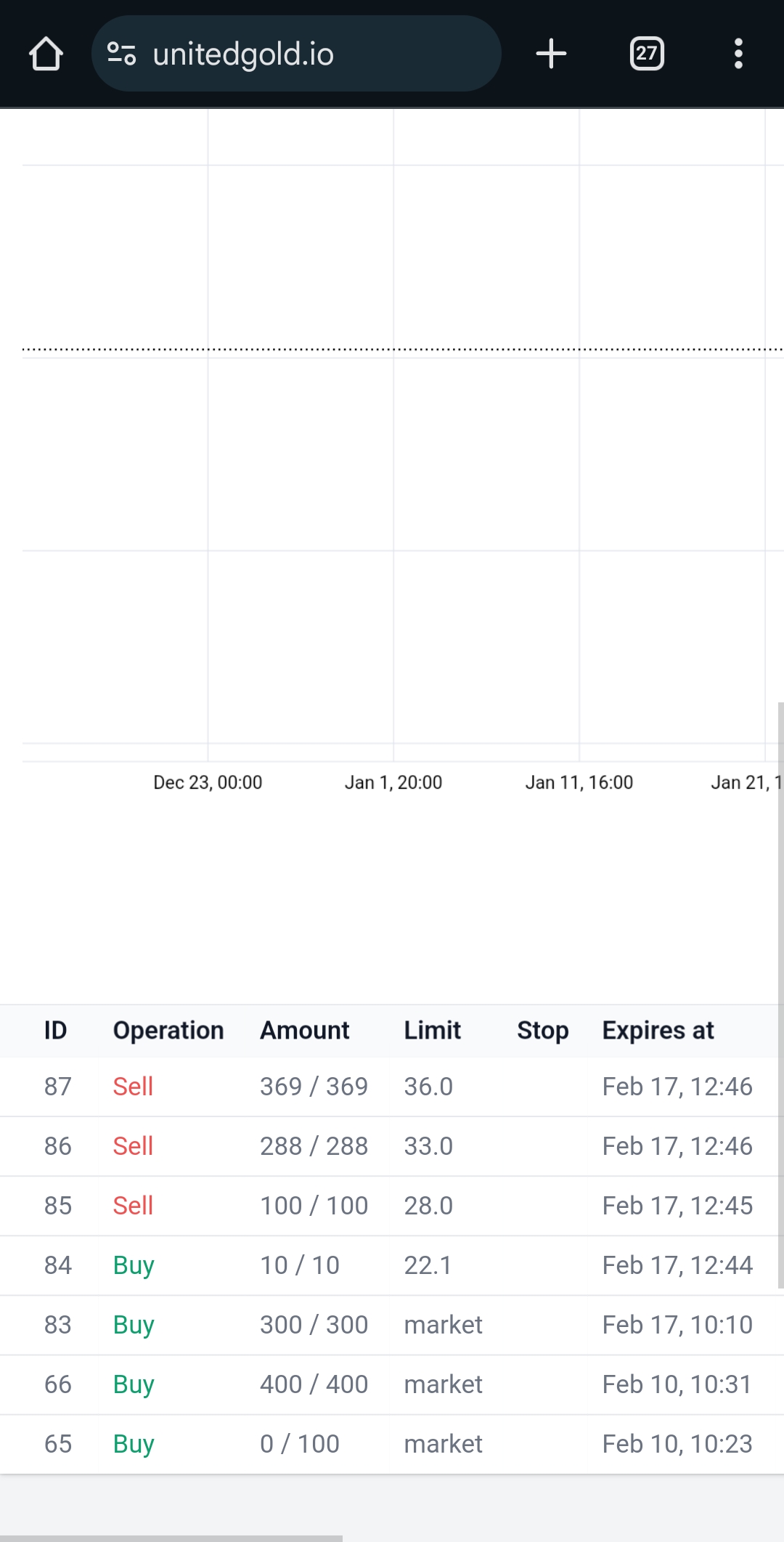Click Buy label in order 84 row

134,1265
